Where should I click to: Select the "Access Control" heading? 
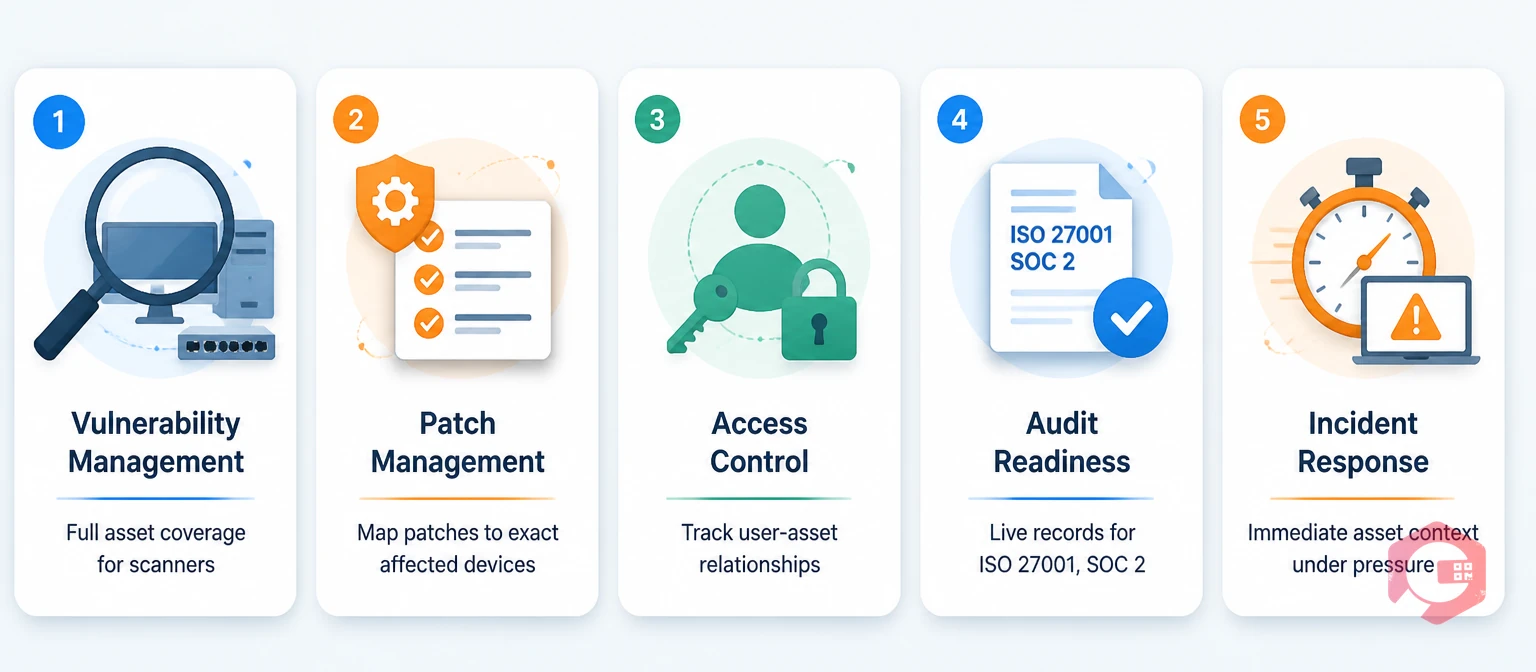(x=760, y=442)
